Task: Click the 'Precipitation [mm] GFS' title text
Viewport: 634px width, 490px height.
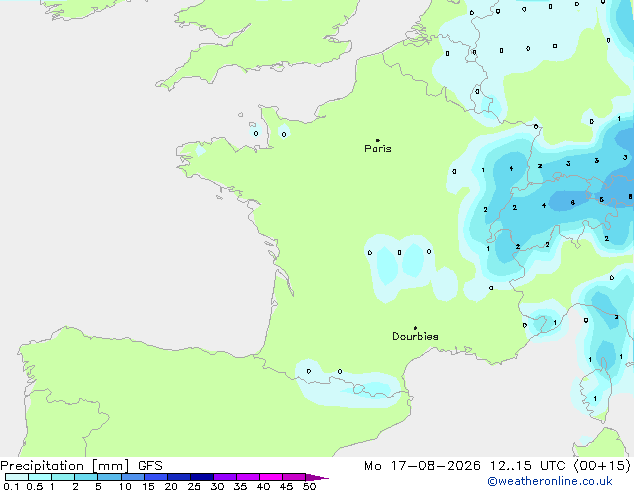Action: point(81,466)
